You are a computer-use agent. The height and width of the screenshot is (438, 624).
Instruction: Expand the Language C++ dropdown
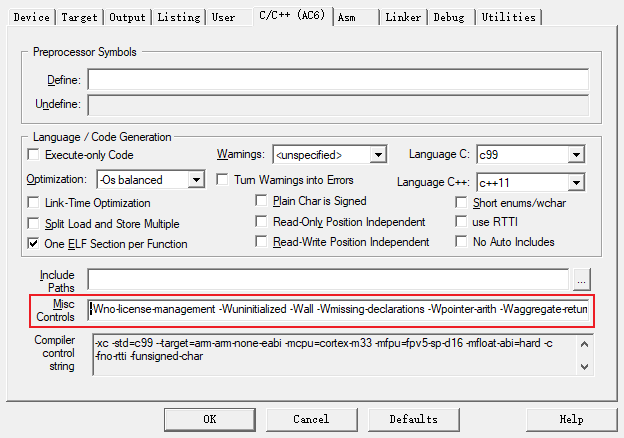[576, 182]
